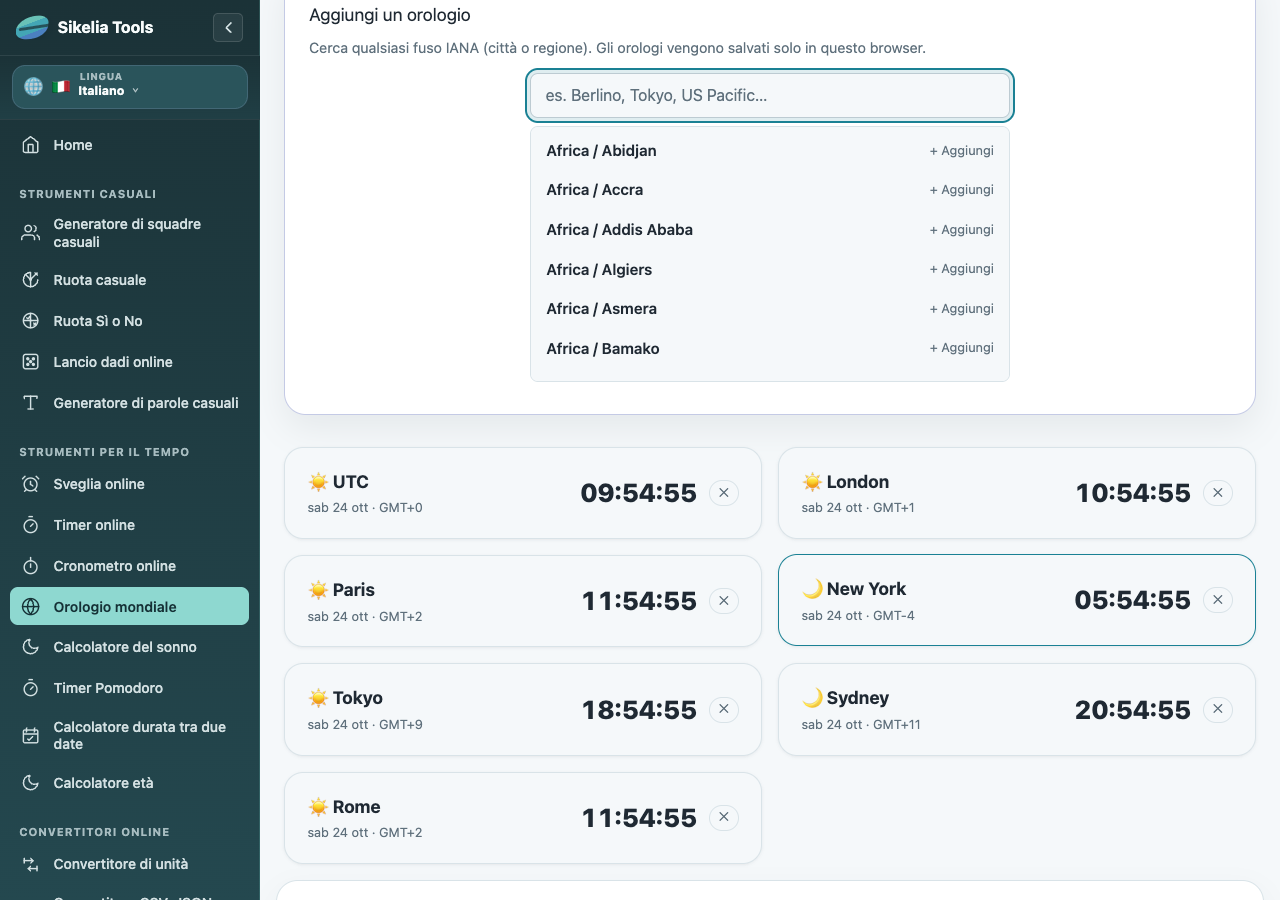Click the New York clock card title
The image size is (1280, 900).
click(x=866, y=589)
